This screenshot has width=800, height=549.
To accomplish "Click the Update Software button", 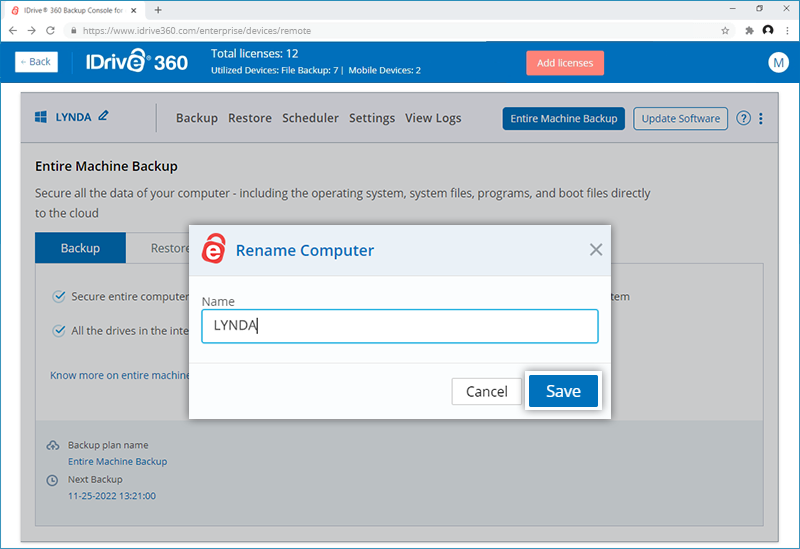I will pos(680,118).
